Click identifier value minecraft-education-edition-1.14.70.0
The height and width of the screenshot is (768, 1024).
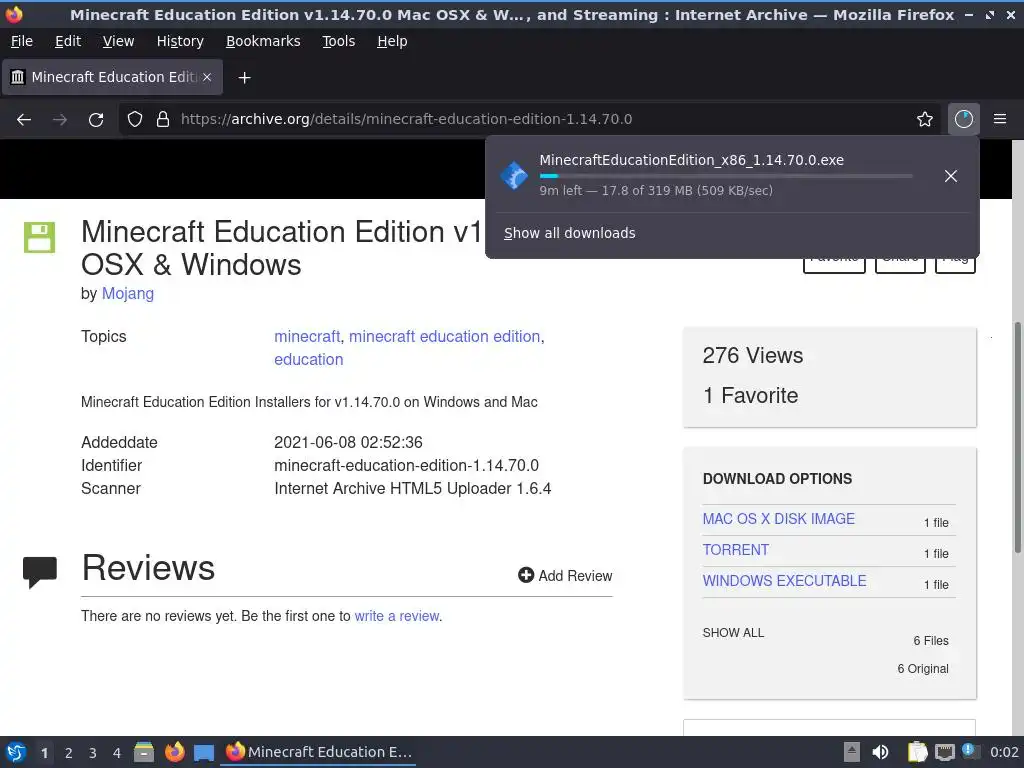[x=406, y=466]
